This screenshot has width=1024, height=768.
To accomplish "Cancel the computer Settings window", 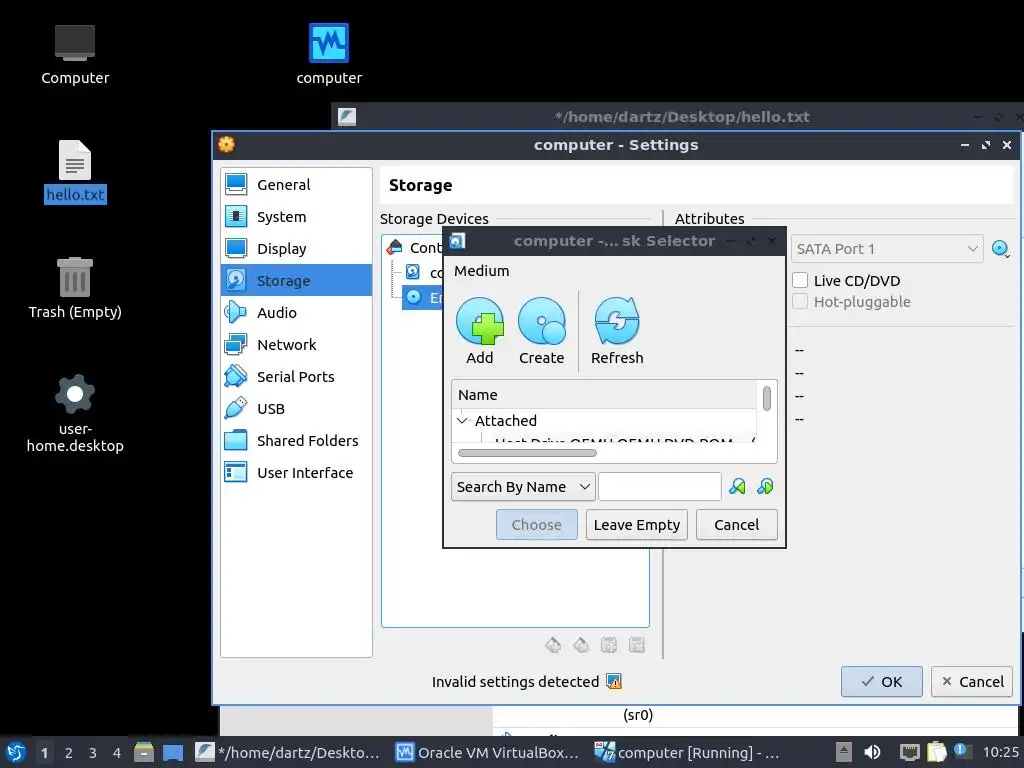I will point(972,681).
